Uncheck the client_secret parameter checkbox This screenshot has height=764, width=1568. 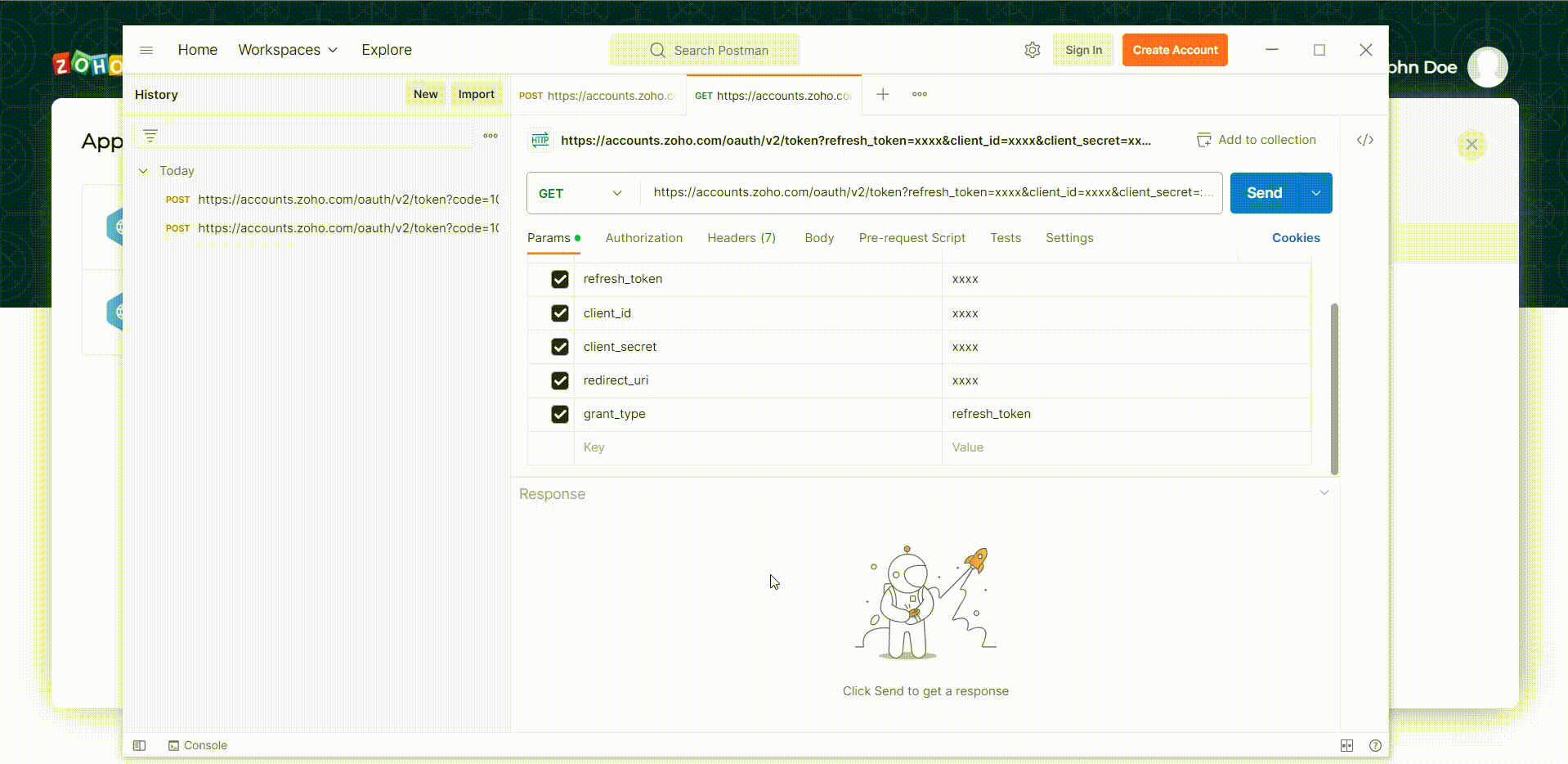[560, 347]
